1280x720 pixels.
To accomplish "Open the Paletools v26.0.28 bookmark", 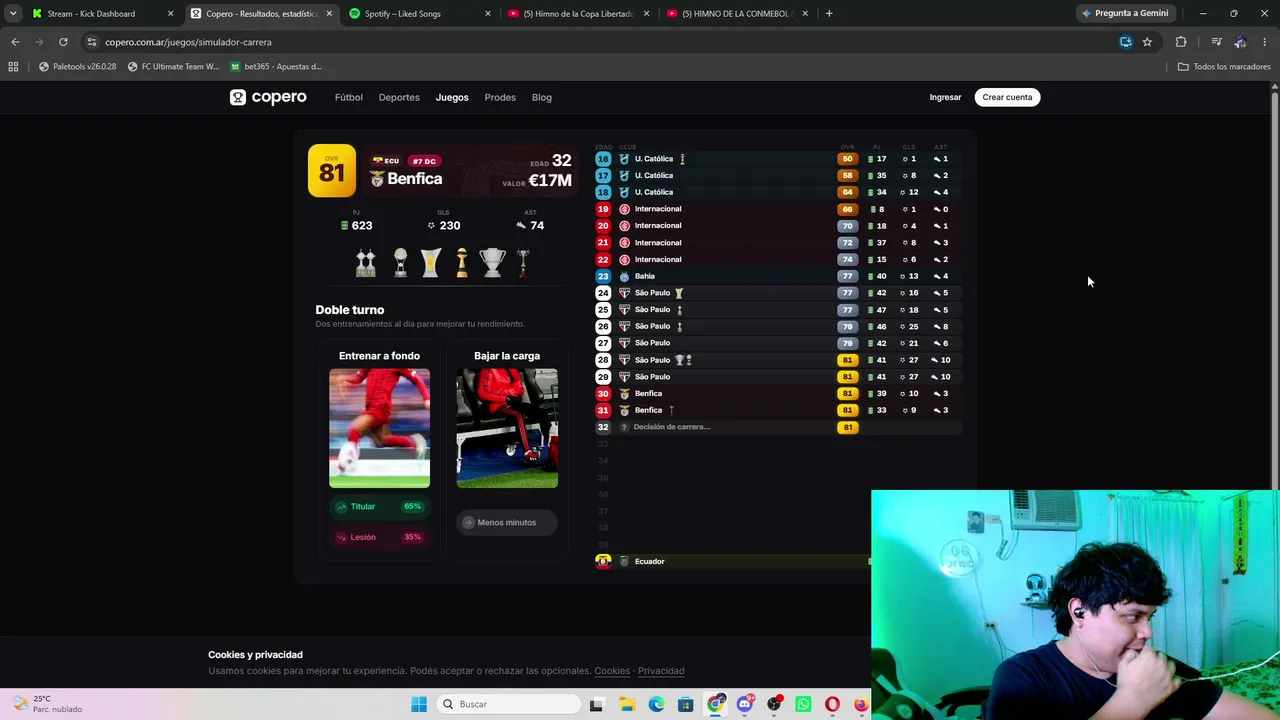I will pyautogui.click(x=77, y=67).
